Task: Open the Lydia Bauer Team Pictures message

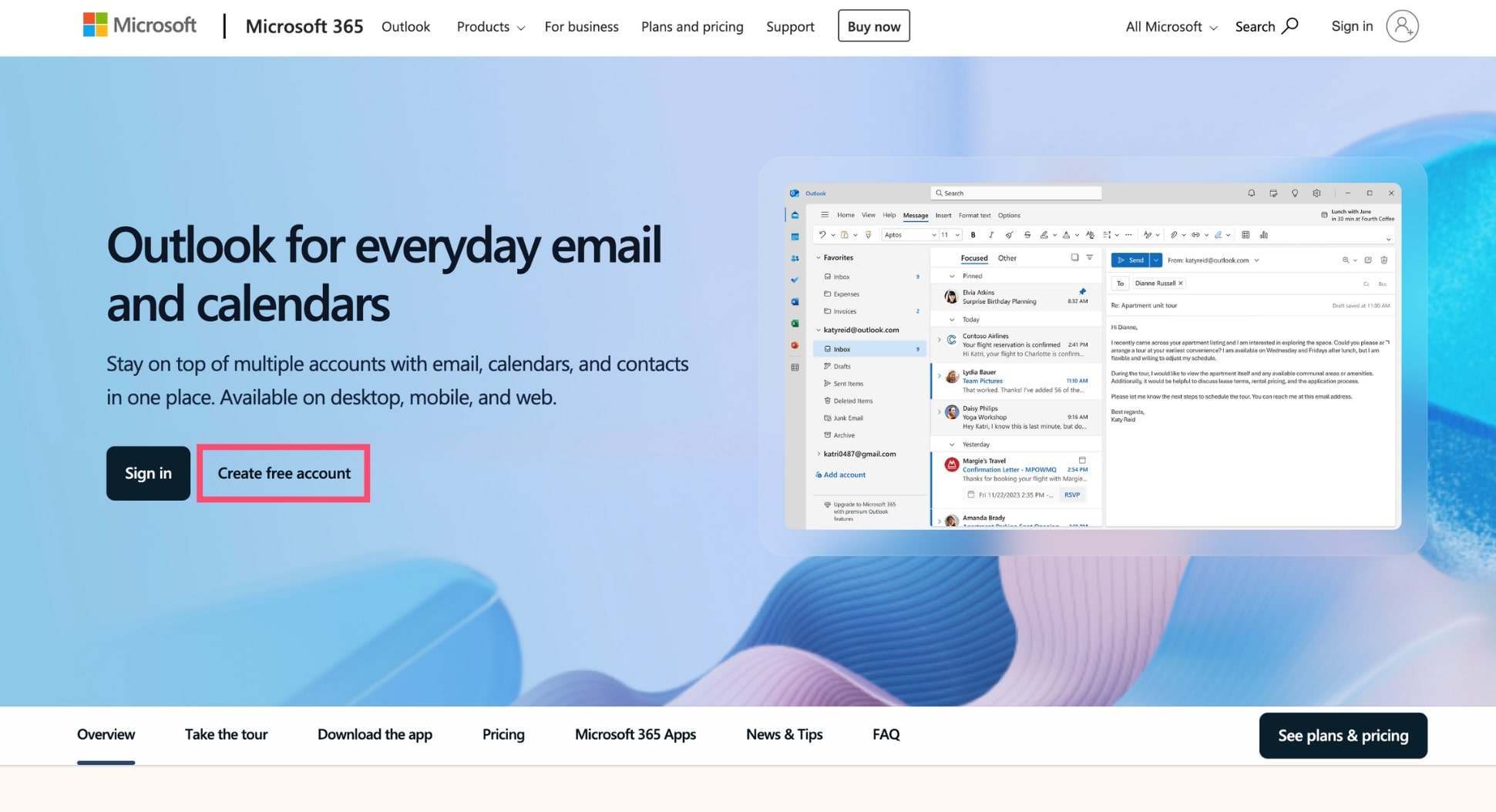Action: coord(1016,381)
